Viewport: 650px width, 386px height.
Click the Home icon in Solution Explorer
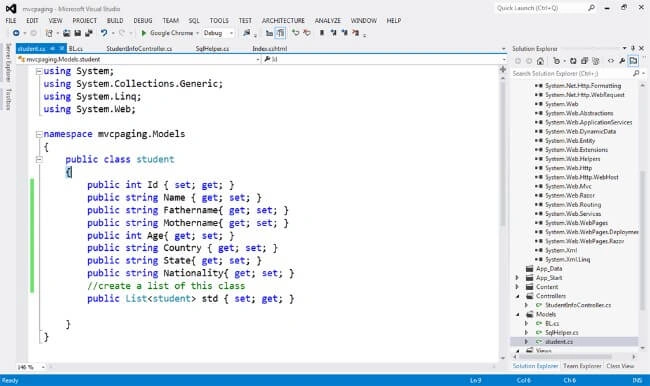(540, 61)
